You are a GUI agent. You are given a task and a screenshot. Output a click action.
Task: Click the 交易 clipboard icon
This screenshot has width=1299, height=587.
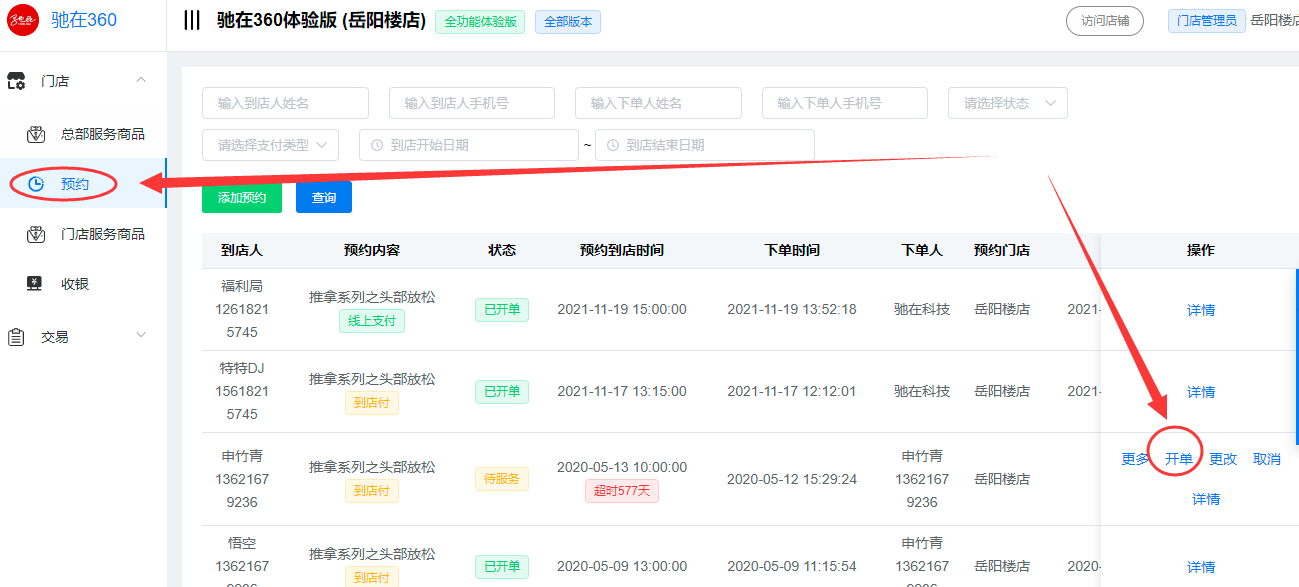tap(16, 337)
